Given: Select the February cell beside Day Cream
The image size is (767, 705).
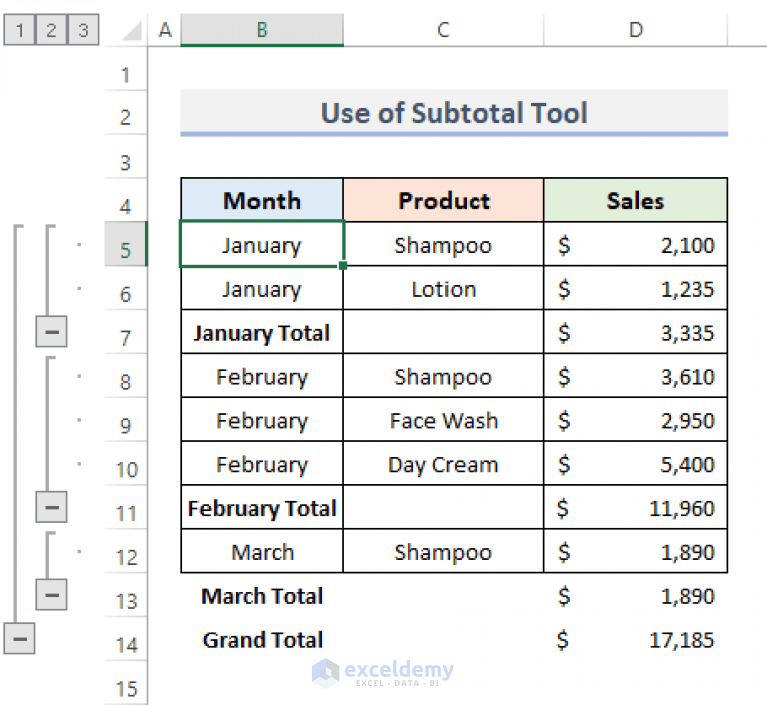Looking at the screenshot, I should [x=262, y=464].
